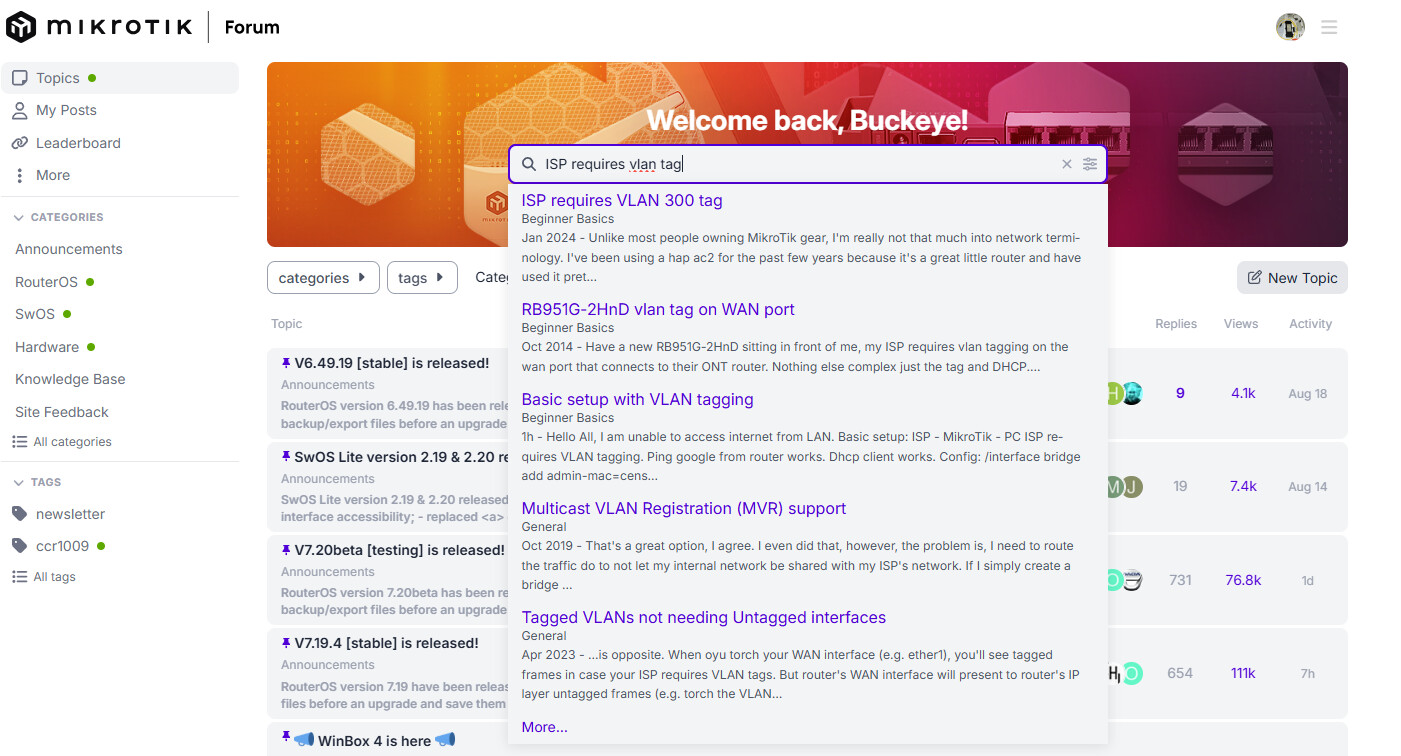Open topic 'V7.19.4 [stable] is released!'
Image resolution: width=1401 pixels, height=756 pixels.
[x=386, y=643]
